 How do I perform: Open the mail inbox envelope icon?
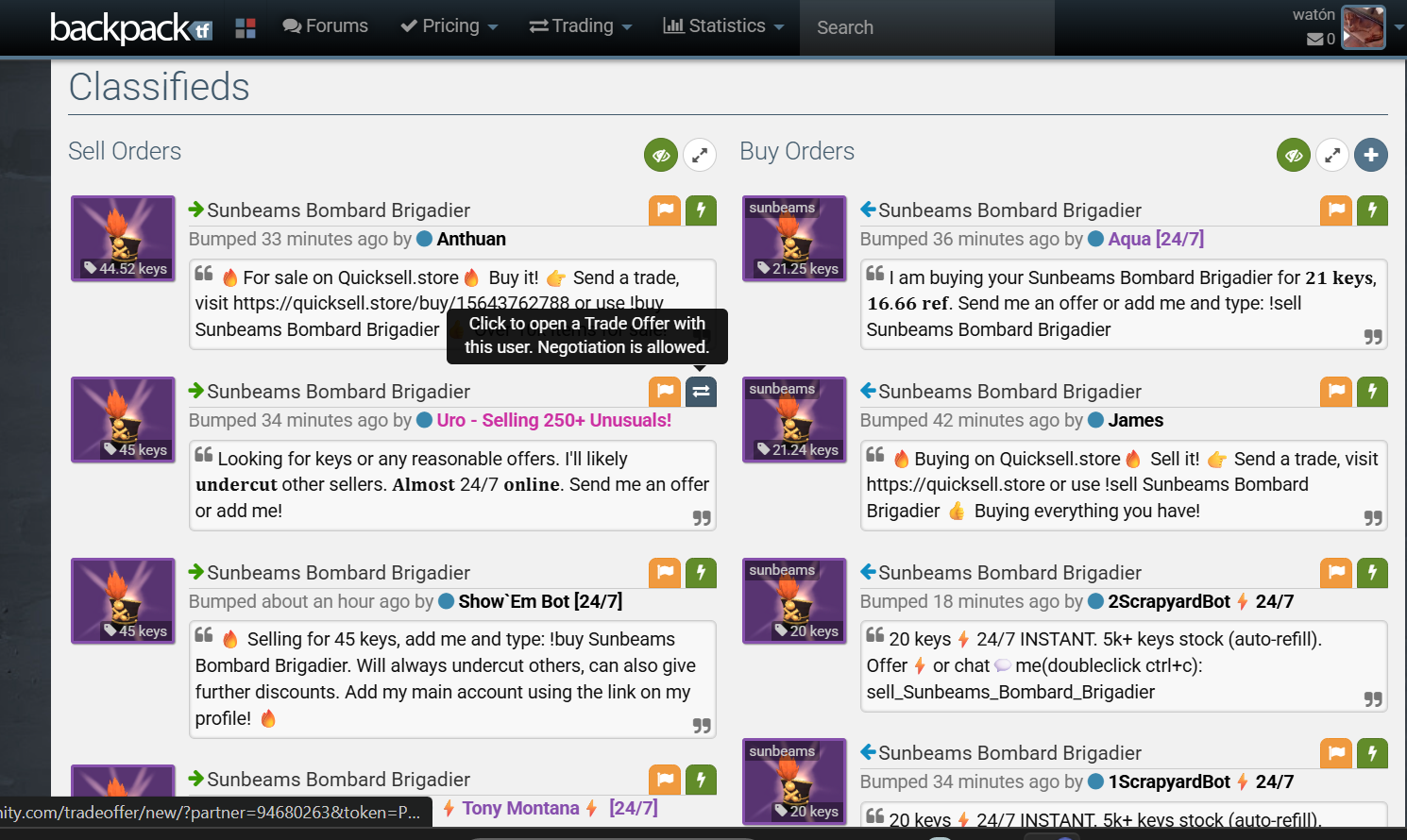(1314, 39)
